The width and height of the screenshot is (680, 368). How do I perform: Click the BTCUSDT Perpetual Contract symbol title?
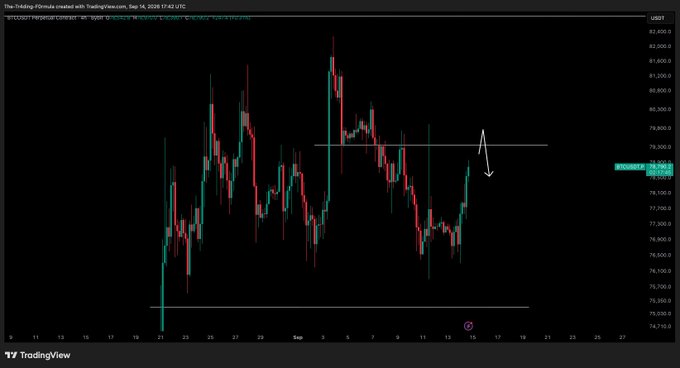pos(42,18)
